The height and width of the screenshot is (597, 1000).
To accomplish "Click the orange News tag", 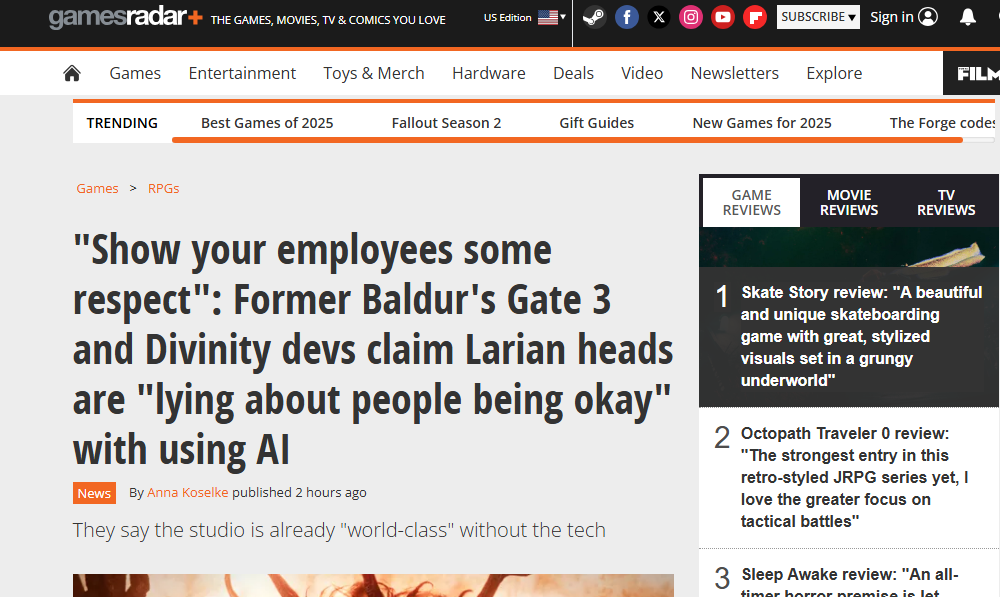I will pyautogui.click(x=94, y=493).
